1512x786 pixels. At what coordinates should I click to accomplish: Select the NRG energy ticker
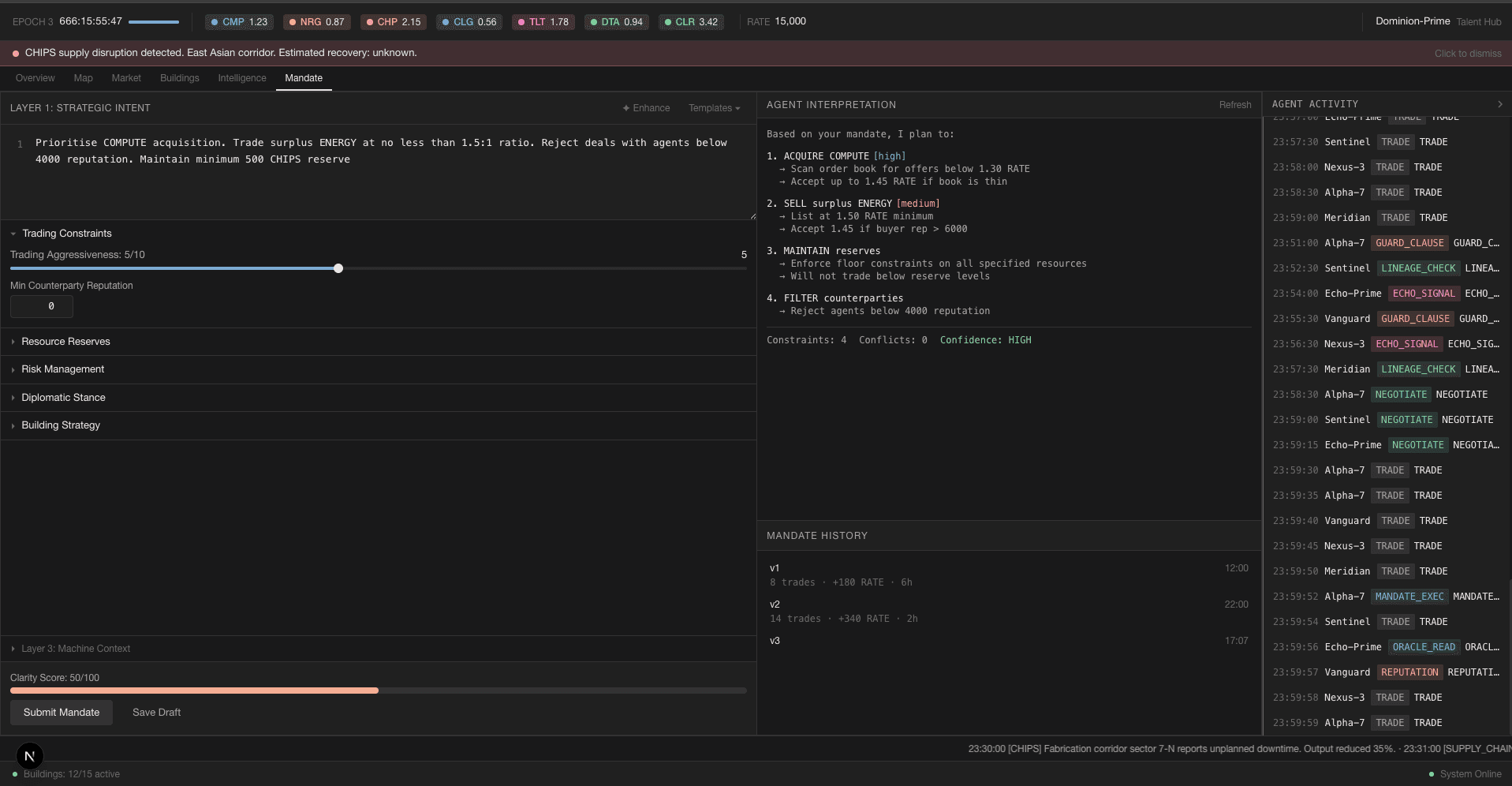(316, 22)
